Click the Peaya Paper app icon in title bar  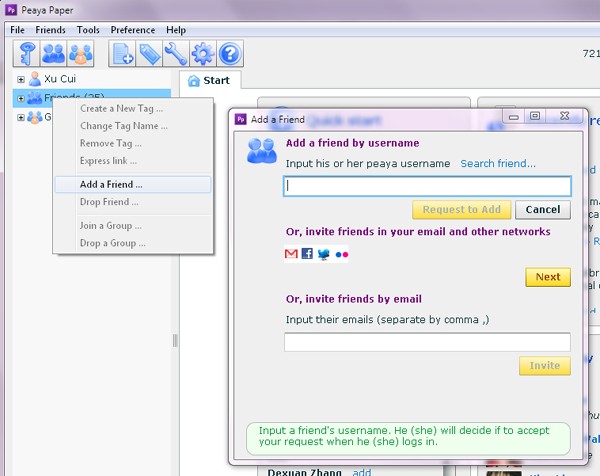pyautogui.click(x=11, y=10)
